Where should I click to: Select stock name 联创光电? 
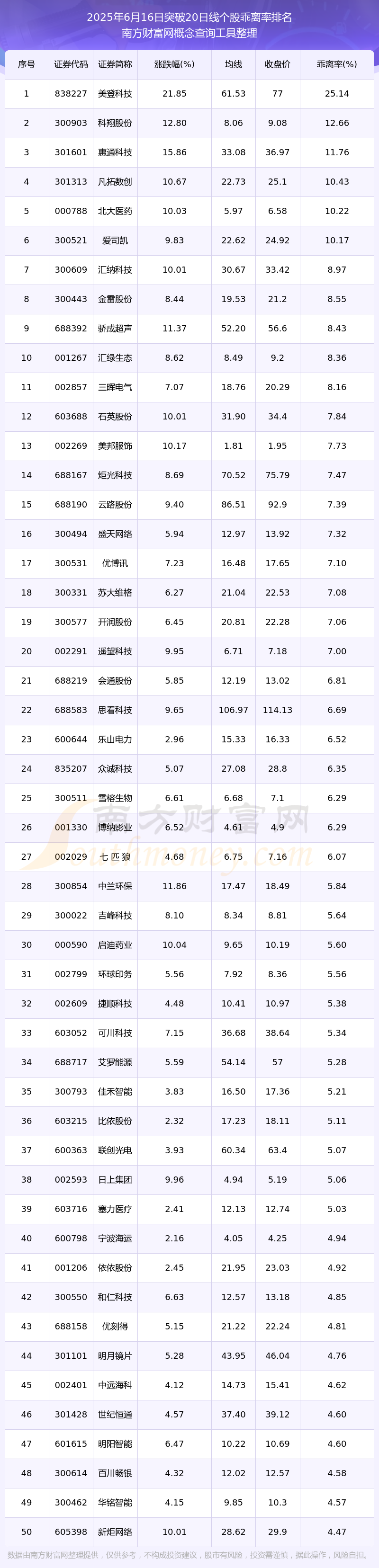[115, 1150]
